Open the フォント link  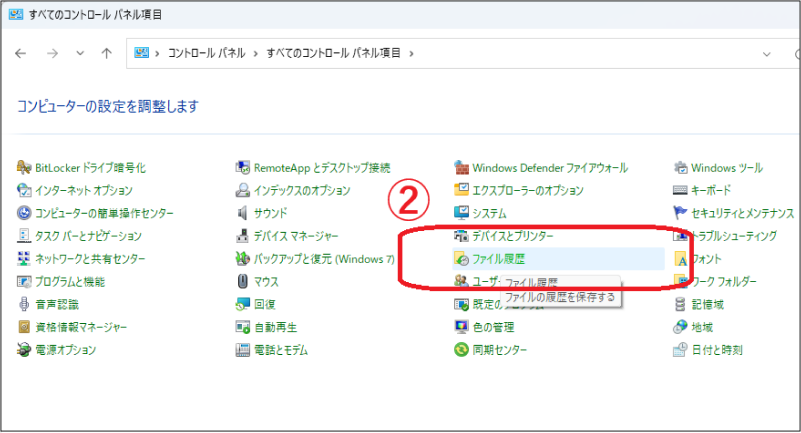click(706, 259)
